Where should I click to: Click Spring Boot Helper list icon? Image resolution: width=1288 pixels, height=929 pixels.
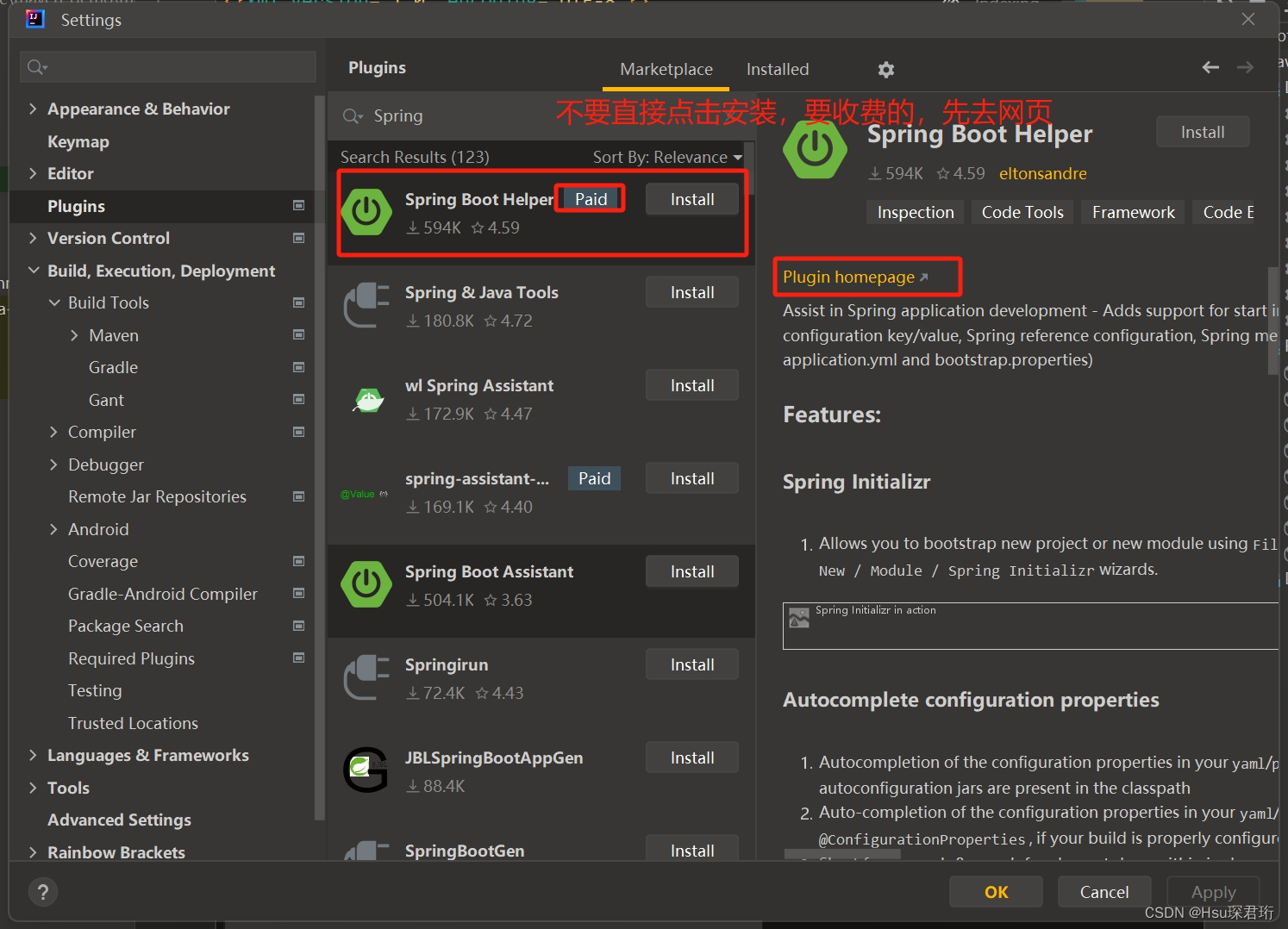tap(366, 211)
